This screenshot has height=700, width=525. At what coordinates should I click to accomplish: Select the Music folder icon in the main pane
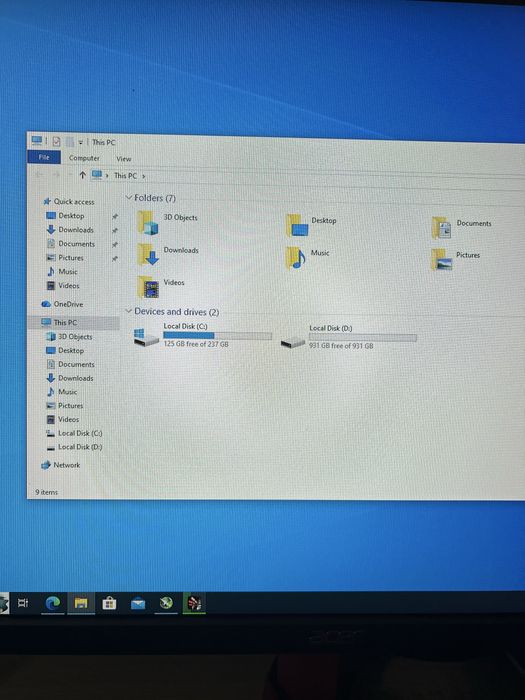[x=296, y=258]
